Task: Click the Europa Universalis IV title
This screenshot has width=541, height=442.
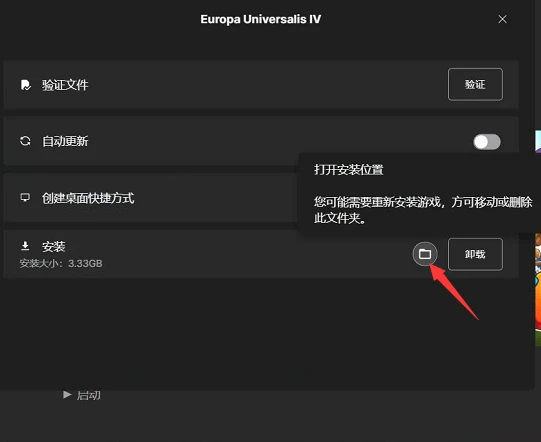Action: coord(260,19)
